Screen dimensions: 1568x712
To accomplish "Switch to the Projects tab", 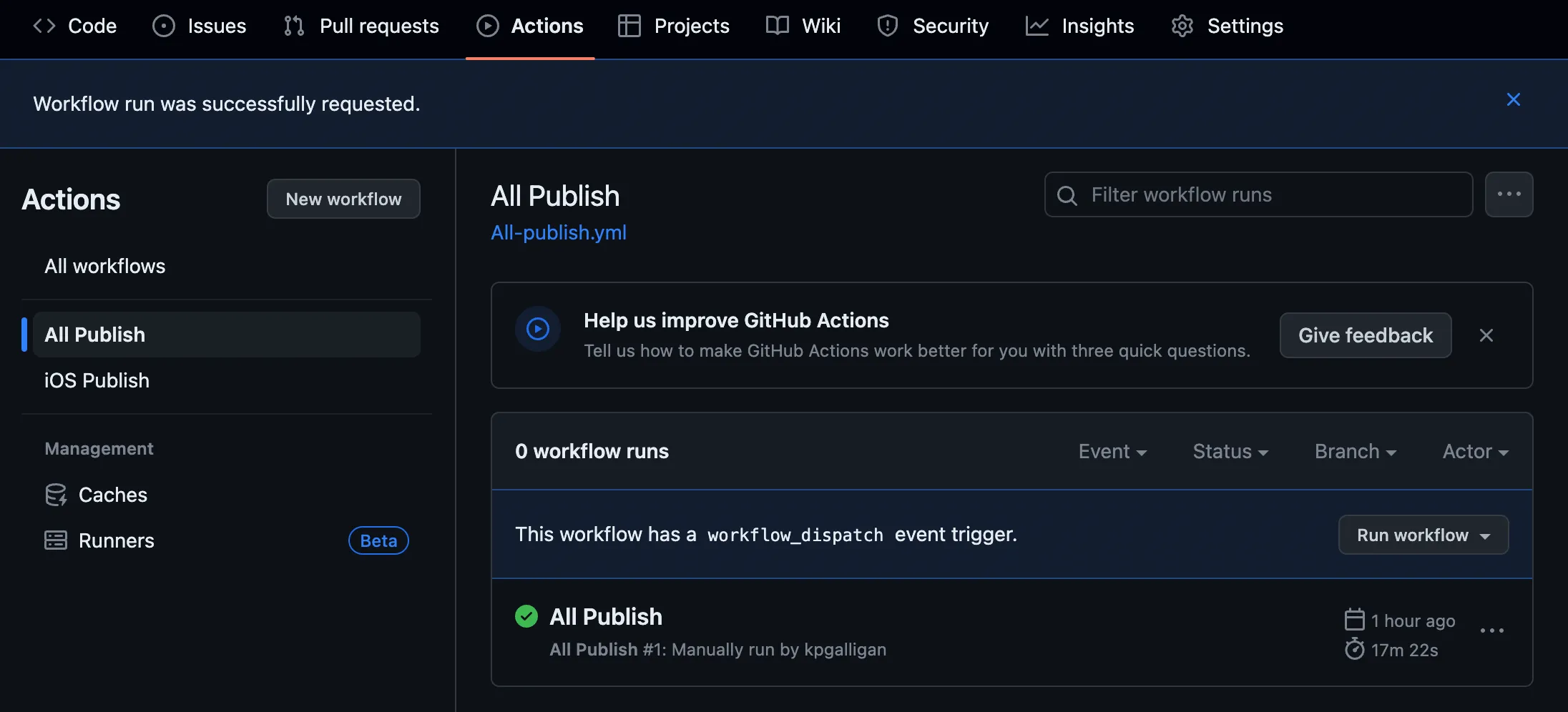I will (674, 26).
